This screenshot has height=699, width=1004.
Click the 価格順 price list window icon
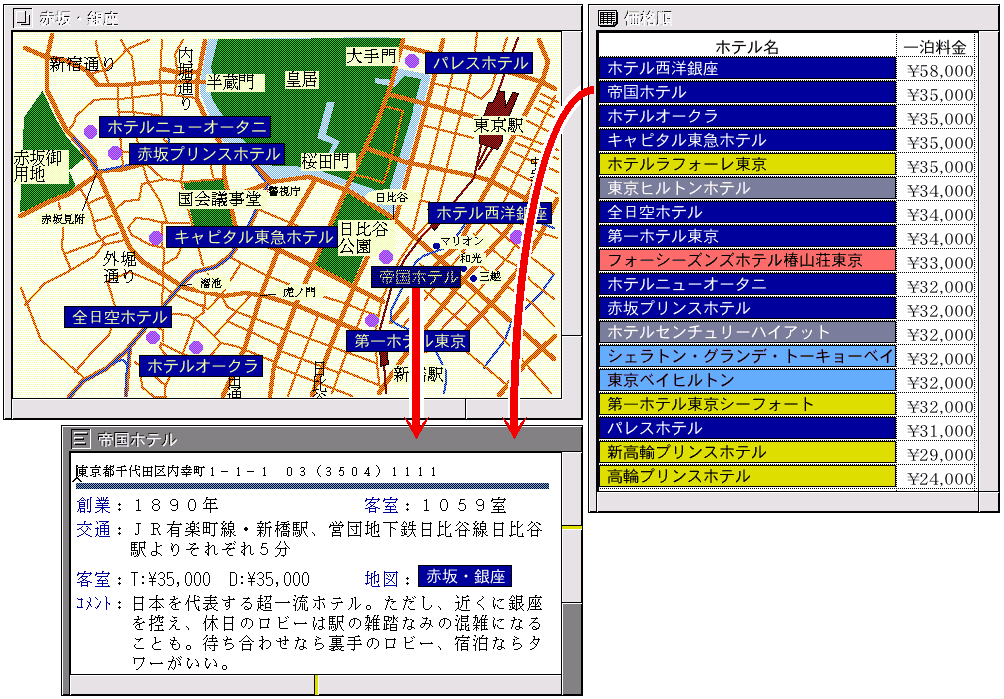tap(606, 17)
